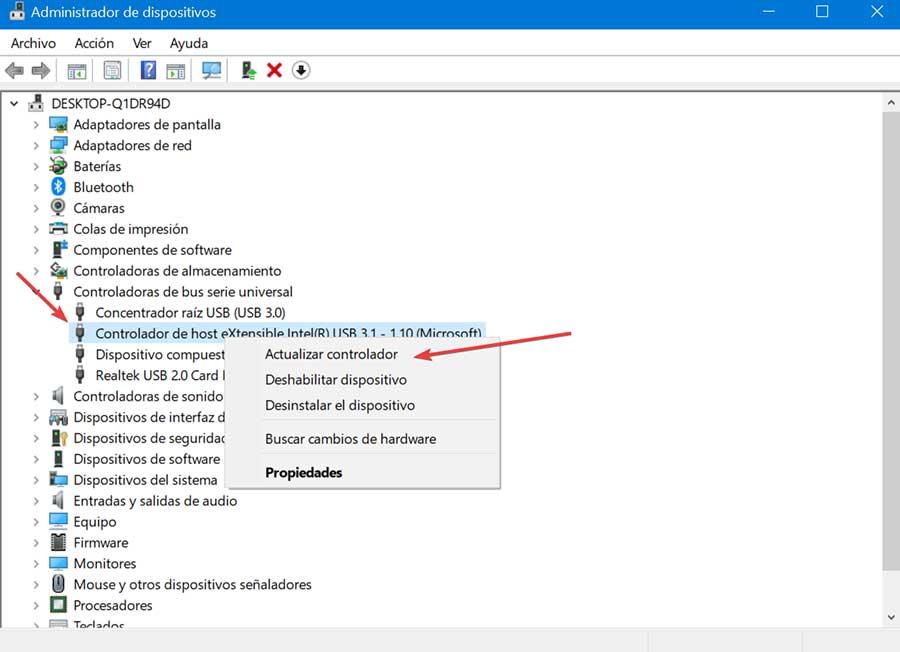This screenshot has height=652, width=900.
Task: Expand the Cámaras category
Action: pyautogui.click(x=36, y=208)
